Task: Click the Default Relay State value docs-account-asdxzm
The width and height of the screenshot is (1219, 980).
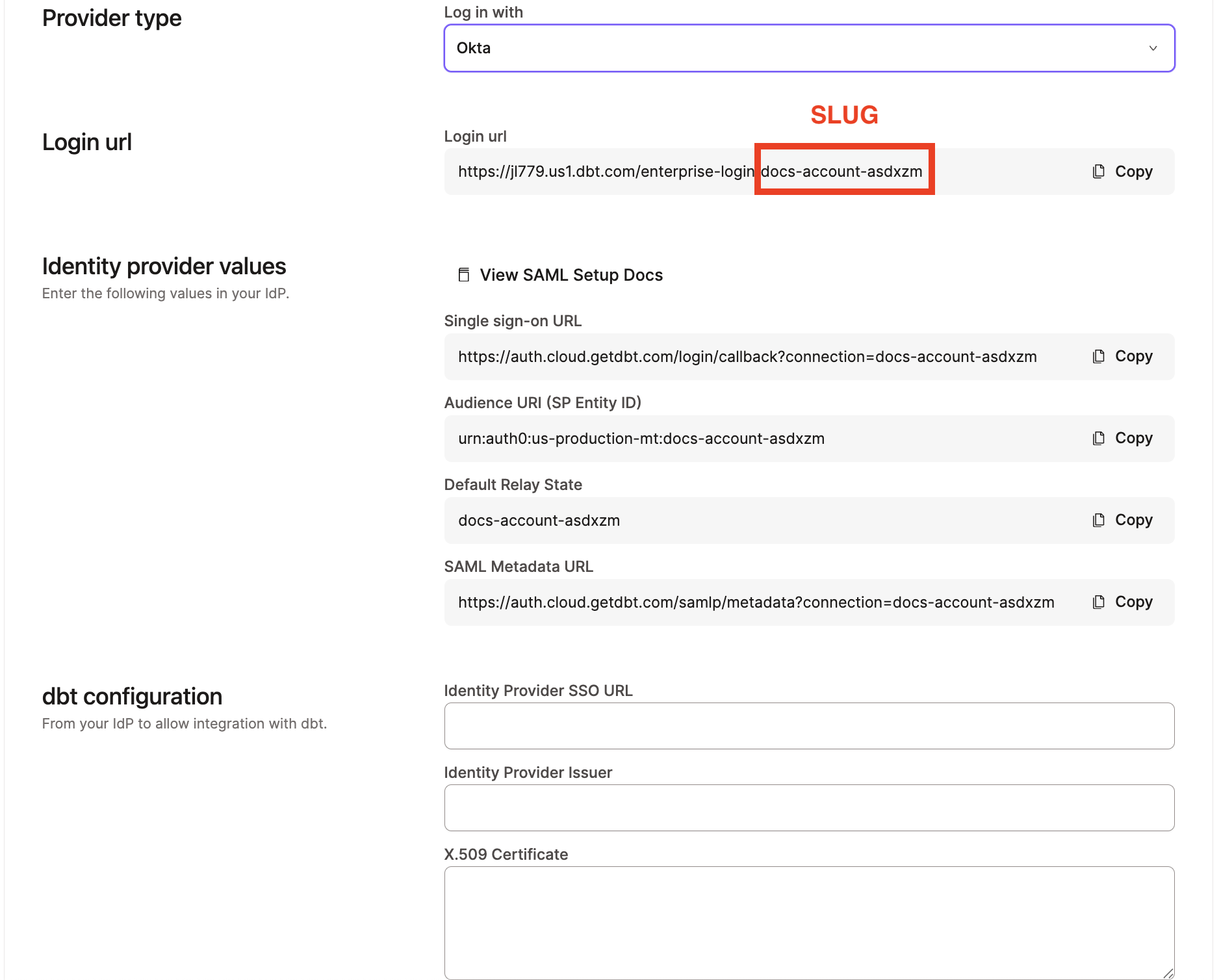Action: [x=539, y=520]
